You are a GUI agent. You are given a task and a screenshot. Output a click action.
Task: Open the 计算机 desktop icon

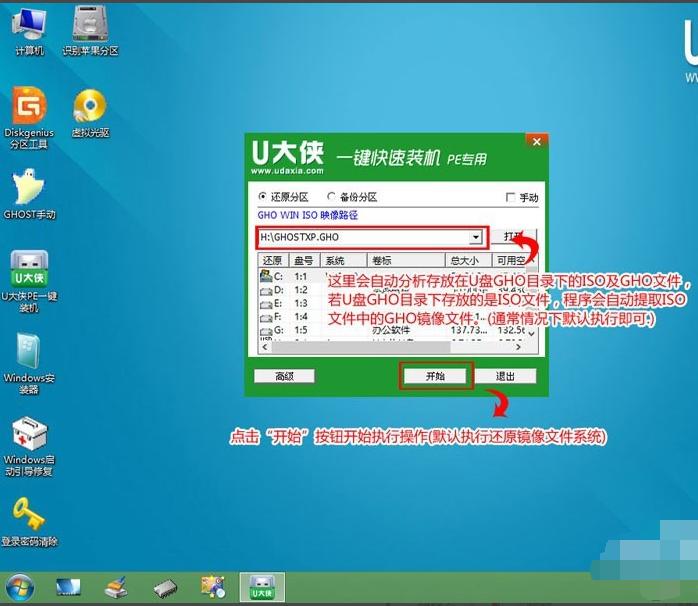coord(28,28)
